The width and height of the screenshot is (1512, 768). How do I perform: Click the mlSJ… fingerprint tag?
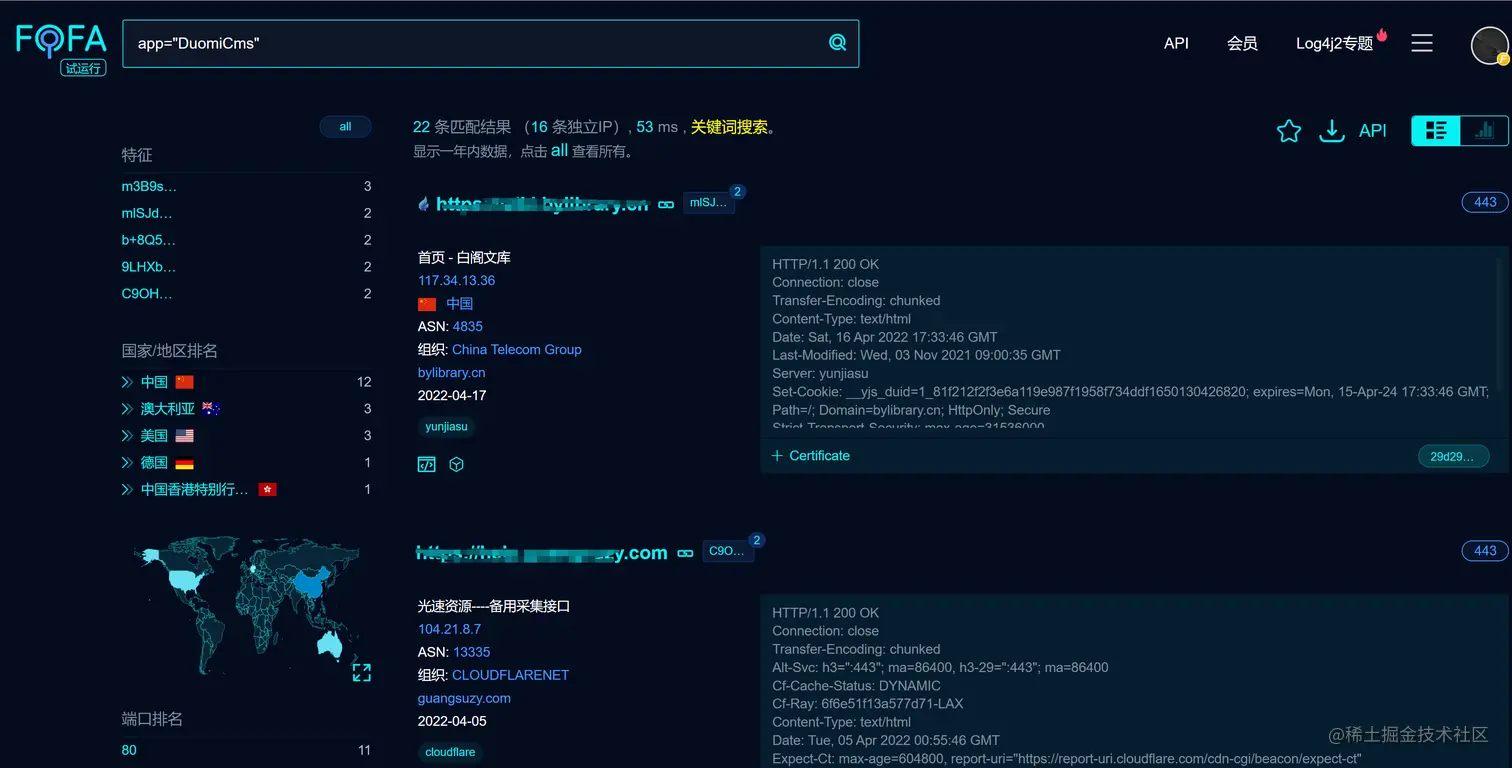709,203
